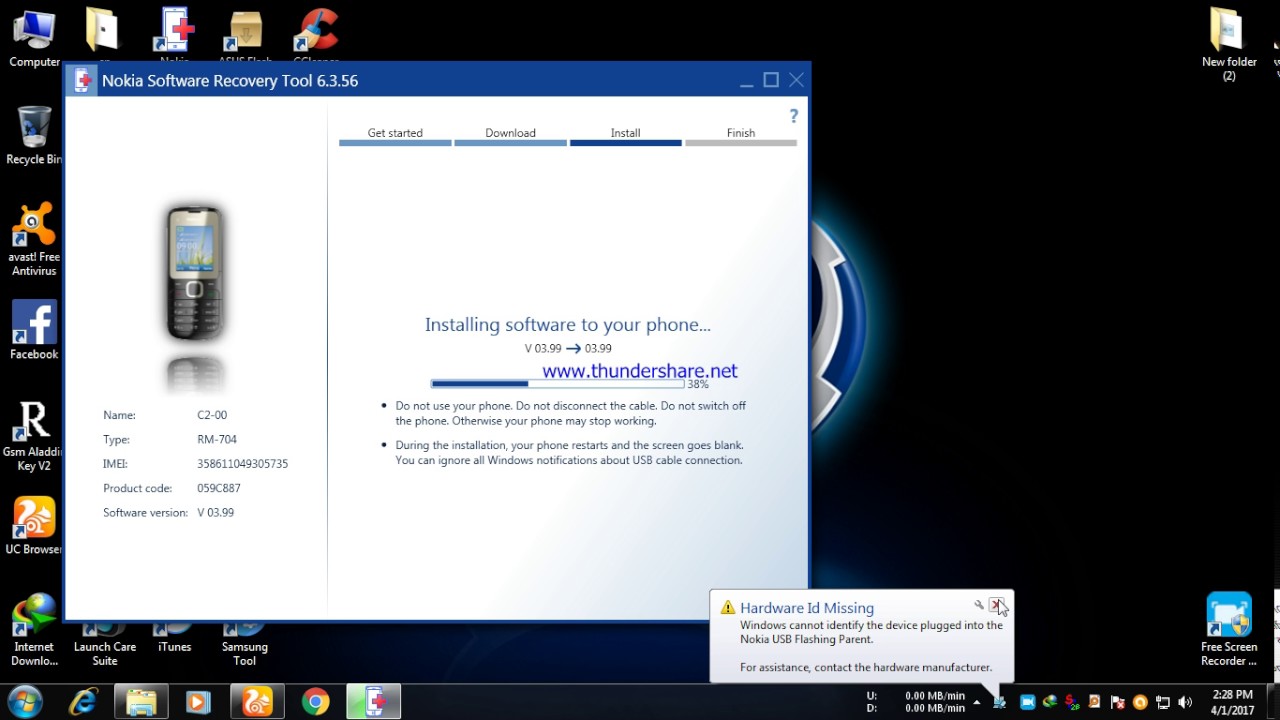The height and width of the screenshot is (720, 1280).
Task: Click the Internet Download Manager tray icon
Action: click(1049, 702)
